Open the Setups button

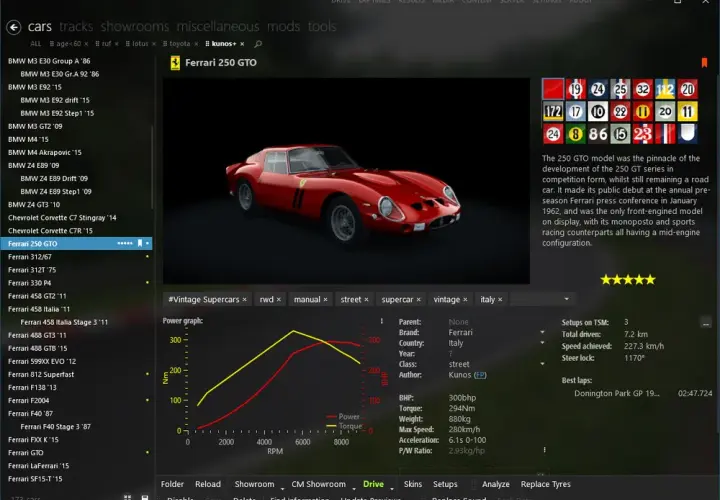[x=445, y=484]
